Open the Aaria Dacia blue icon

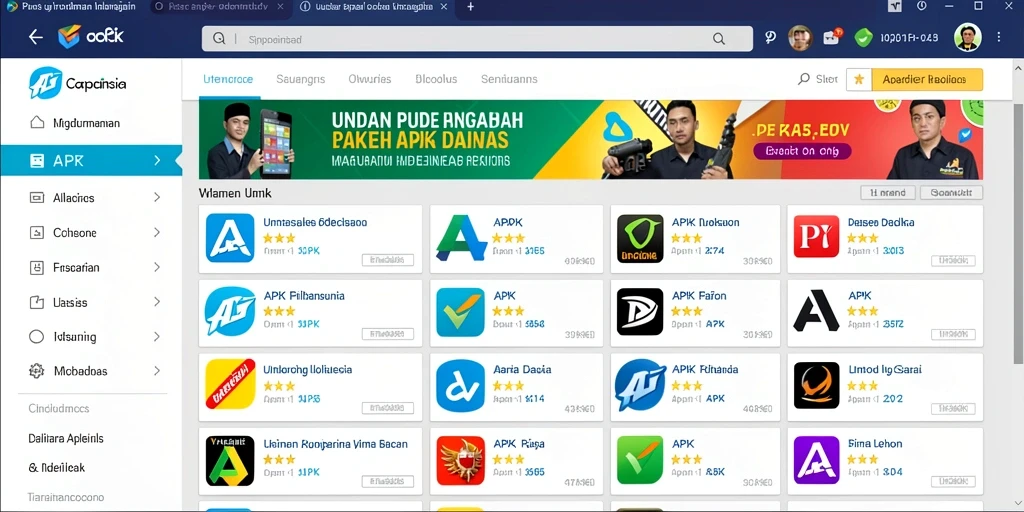tap(460, 385)
